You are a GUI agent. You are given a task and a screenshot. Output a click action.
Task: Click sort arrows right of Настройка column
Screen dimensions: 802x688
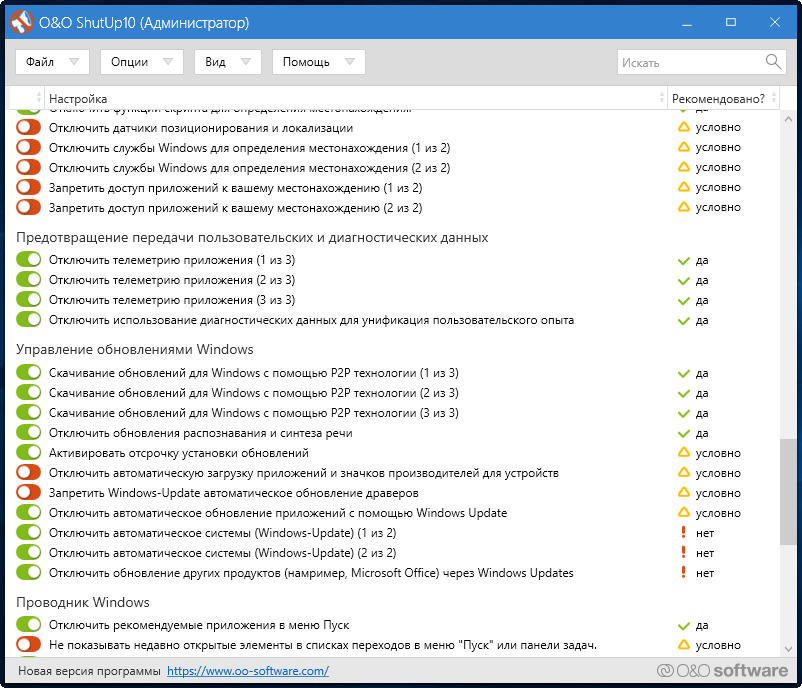click(662, 97)
